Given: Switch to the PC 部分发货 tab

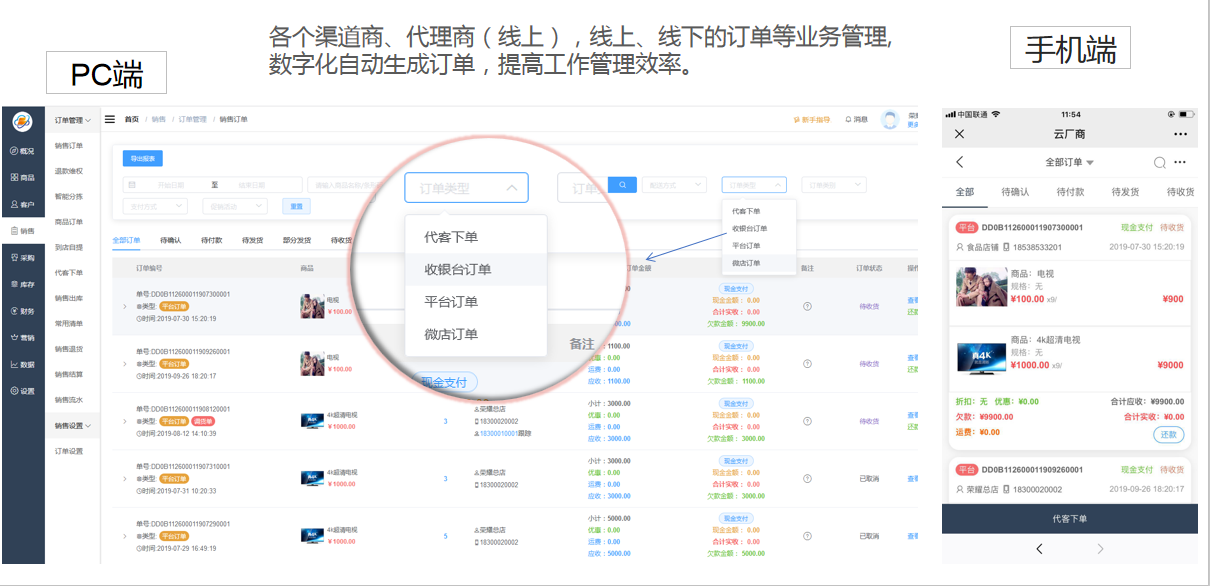Looking at the screenshot, I should [297, 240].
